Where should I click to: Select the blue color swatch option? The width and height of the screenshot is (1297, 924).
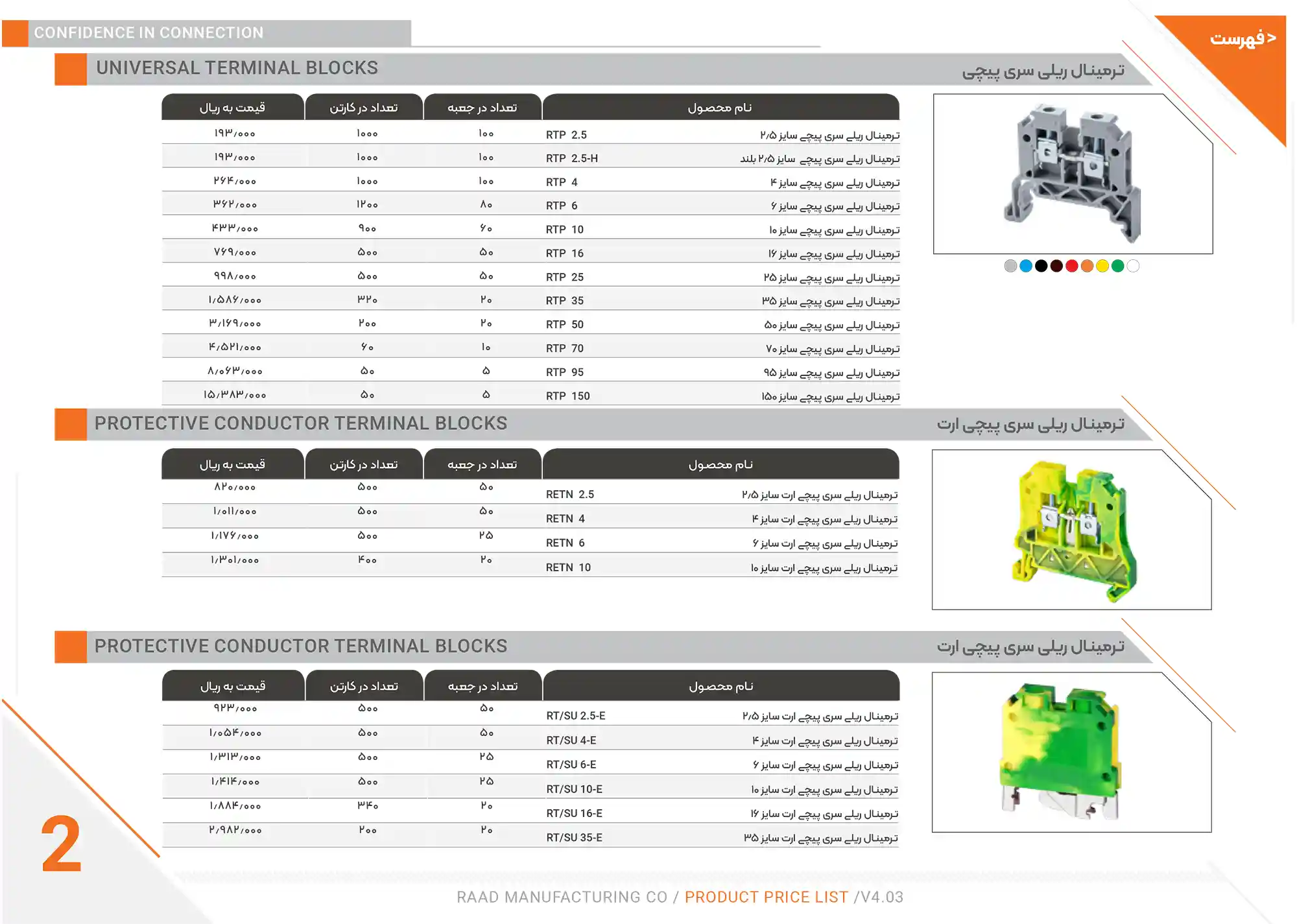[x=1026, y=265]
